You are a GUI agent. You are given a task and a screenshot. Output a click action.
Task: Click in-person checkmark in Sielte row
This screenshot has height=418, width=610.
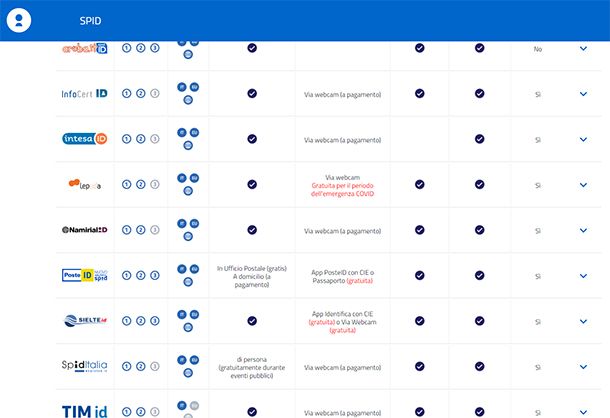pos(252,321)
